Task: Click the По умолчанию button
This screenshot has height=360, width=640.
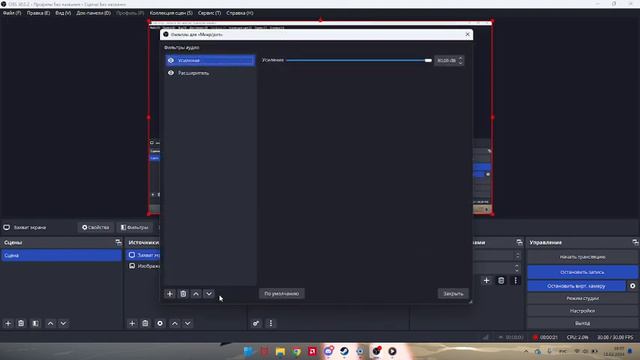Action: [282, 293]
